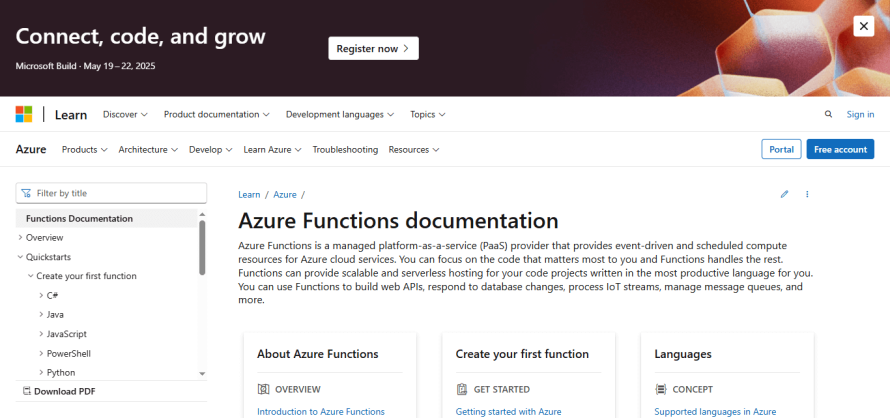Image resolution: width=890 pixels, height=418 pixels.
Task: Expand the C# tree item
Action: (x=41, y=295)
